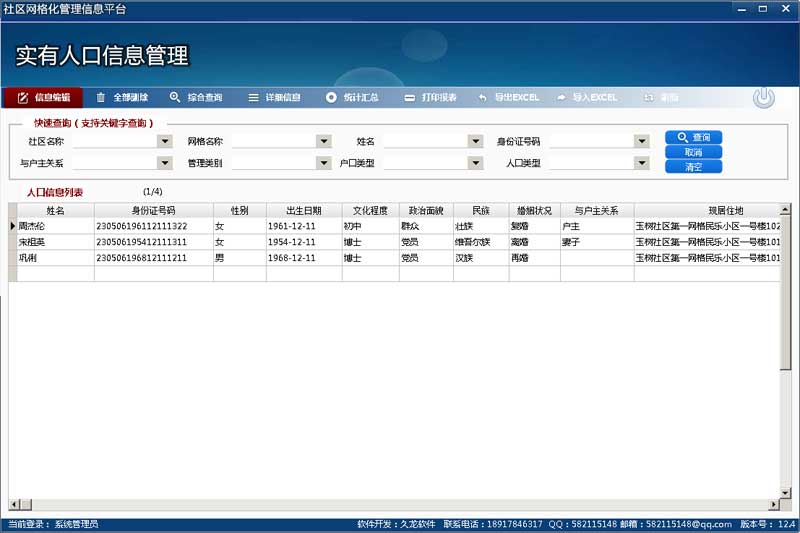Open the 人口类型 dropdown list

tap(642, 163)
